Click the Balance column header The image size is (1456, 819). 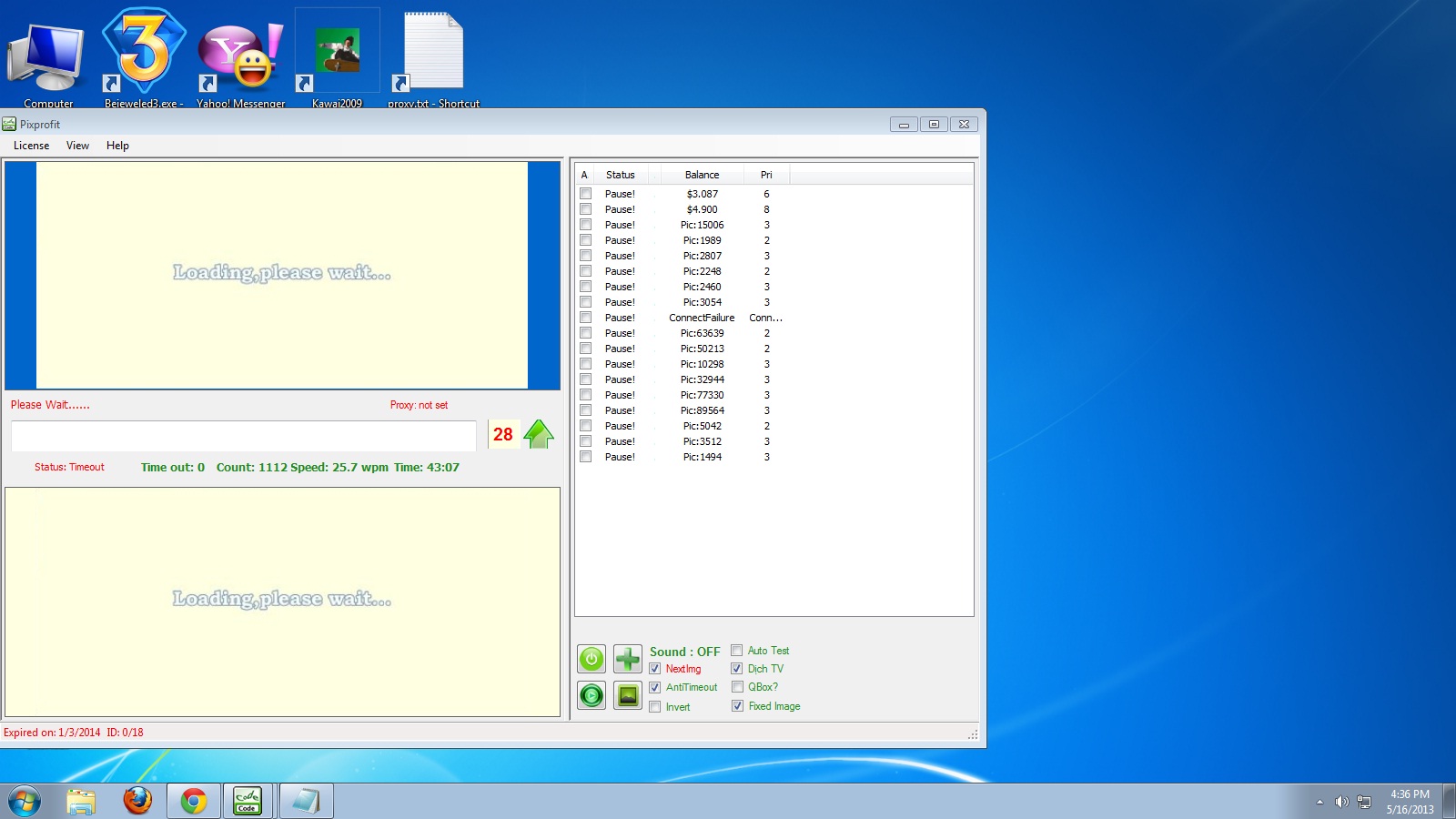pos(702,175)
